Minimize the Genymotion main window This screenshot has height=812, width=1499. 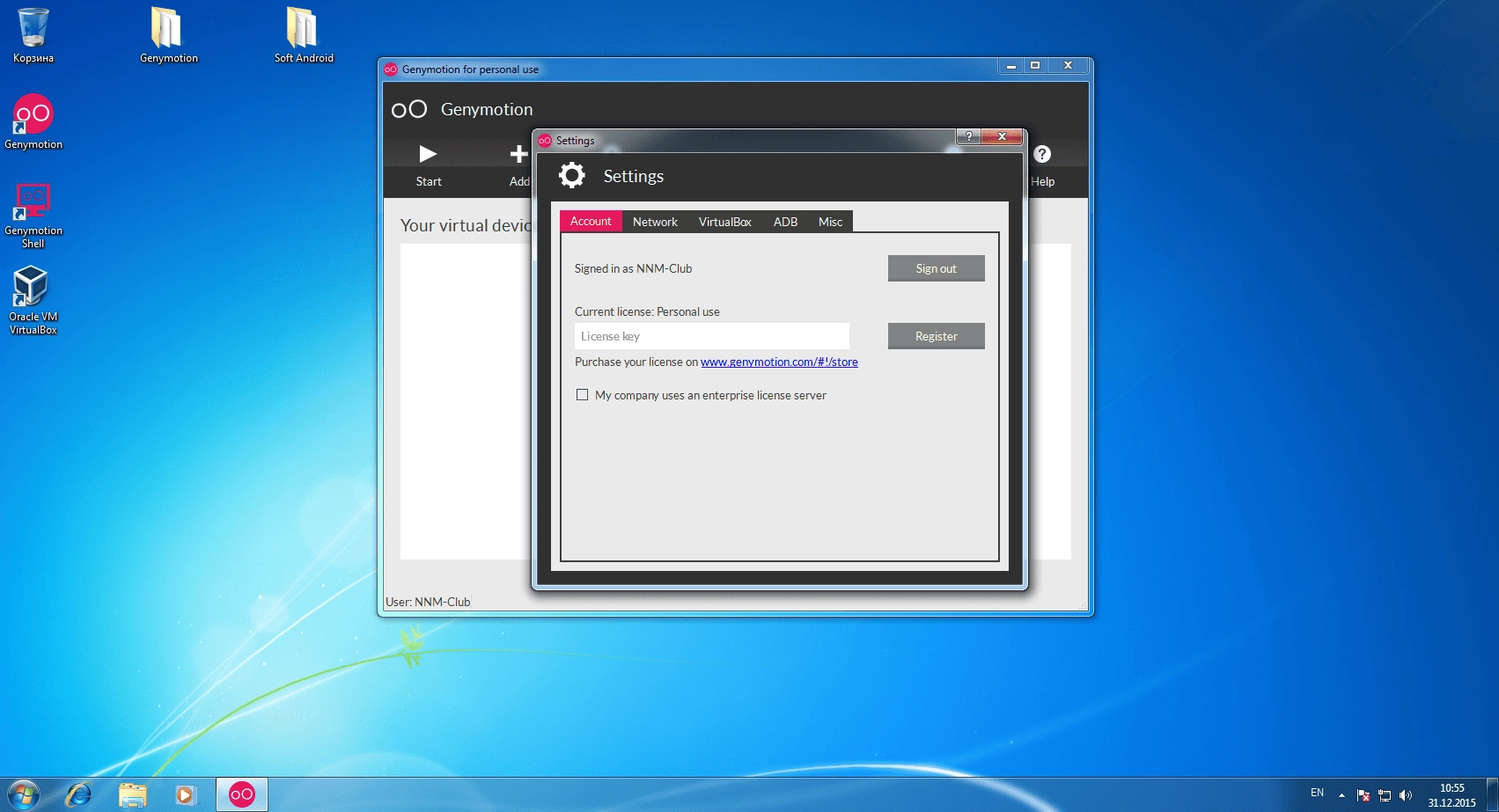(x=1011, y=66)
